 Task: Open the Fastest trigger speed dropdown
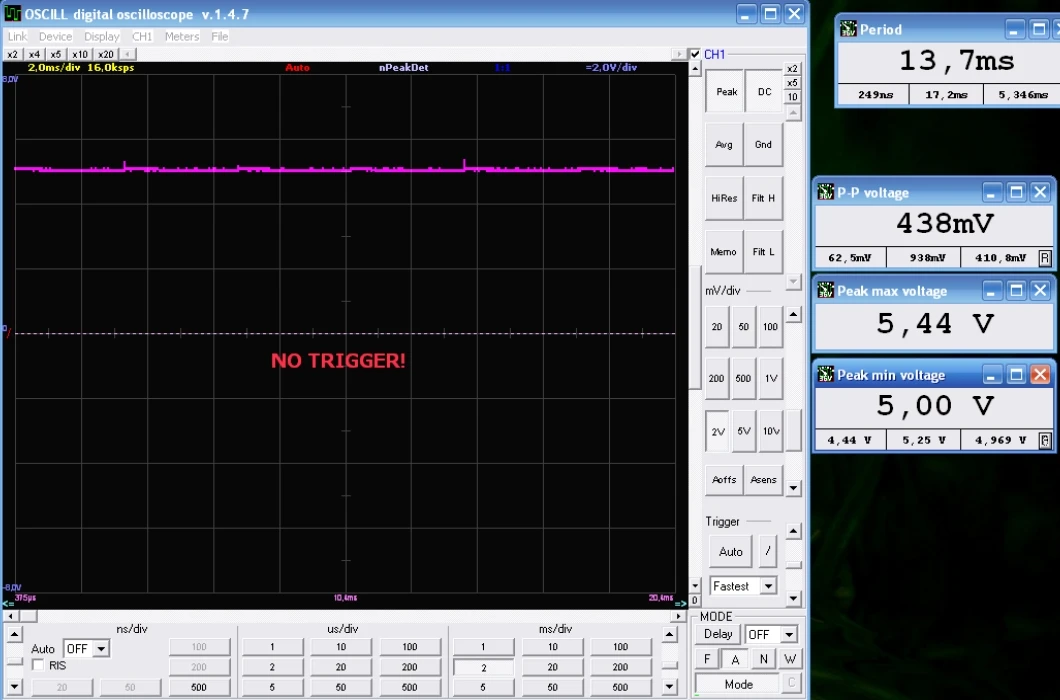[768, 586]
